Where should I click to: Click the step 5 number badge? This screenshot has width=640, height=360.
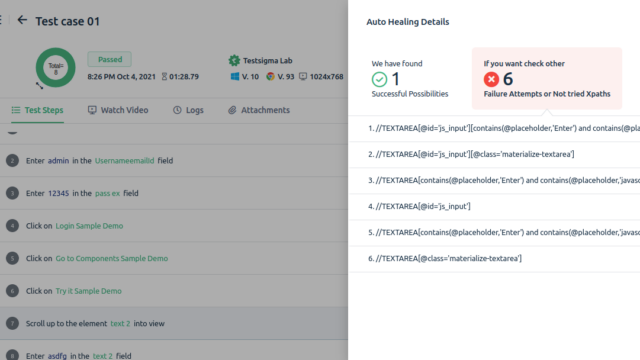(12, 258)
